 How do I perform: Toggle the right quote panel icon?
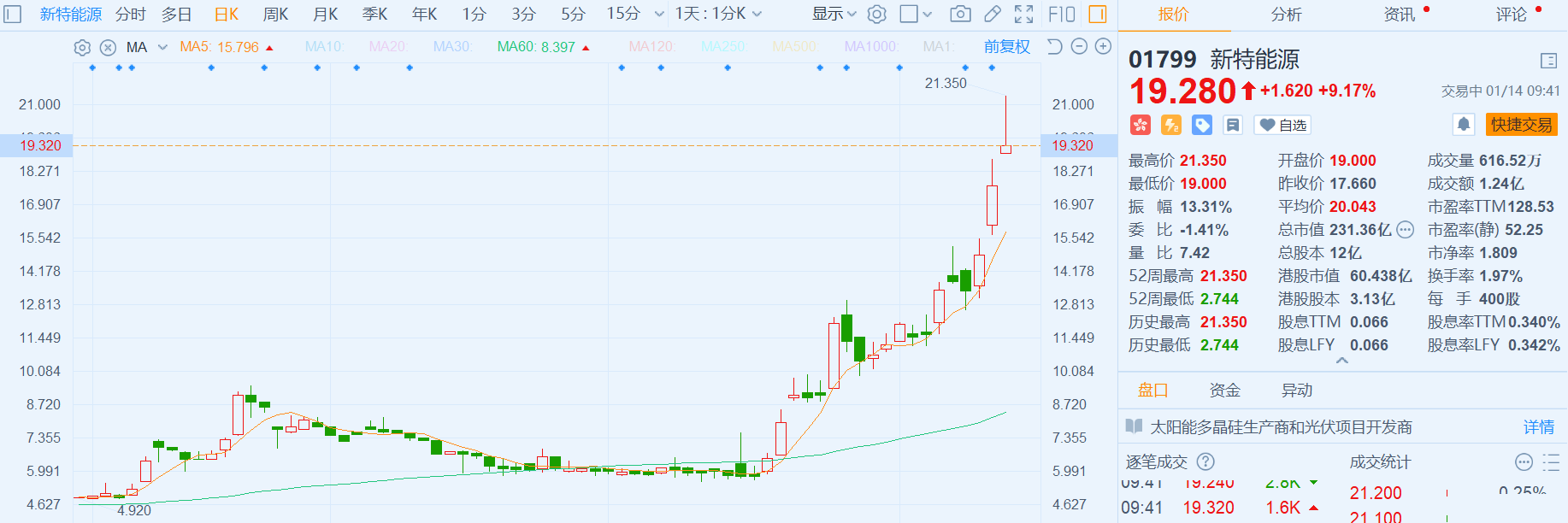point(1098,14)
